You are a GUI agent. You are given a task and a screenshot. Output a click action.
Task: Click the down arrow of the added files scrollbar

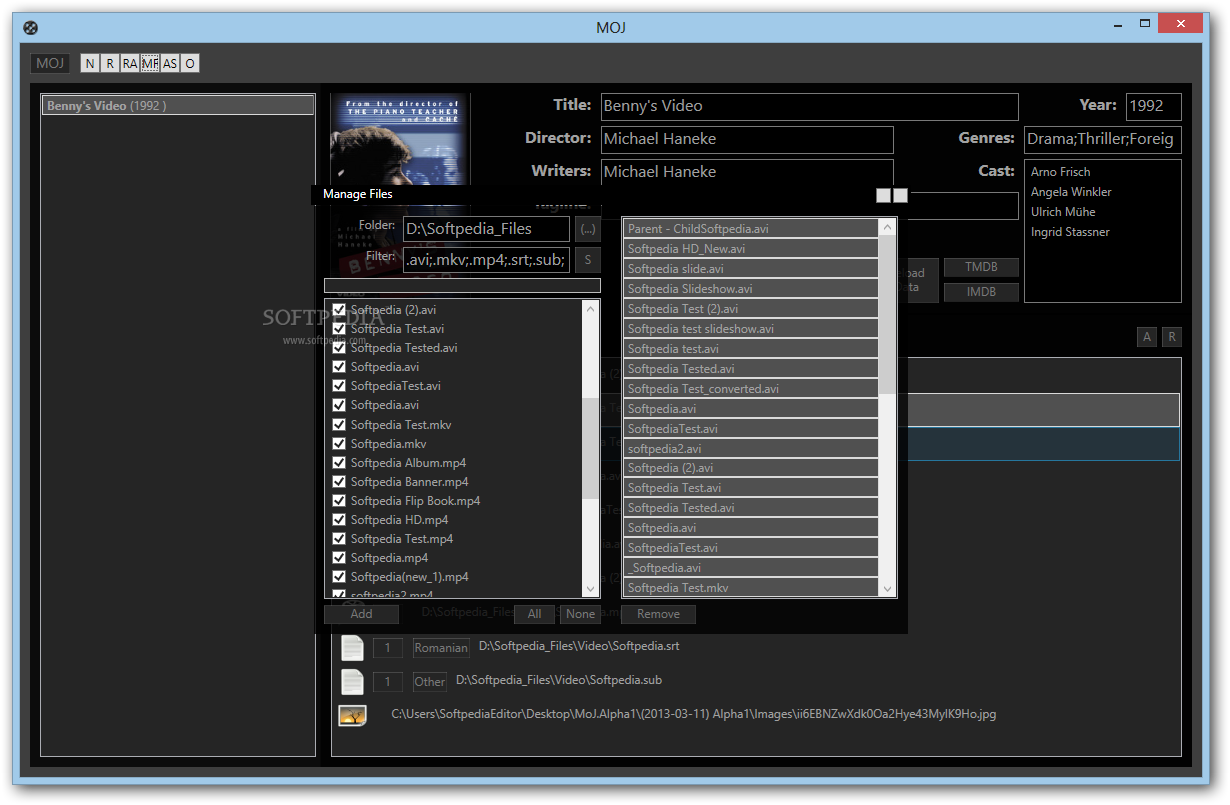[x=887, y=588]
